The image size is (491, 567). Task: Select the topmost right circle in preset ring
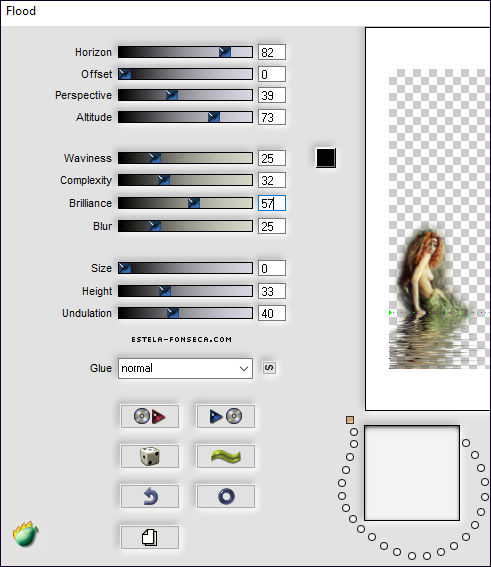tap(466, 443)
